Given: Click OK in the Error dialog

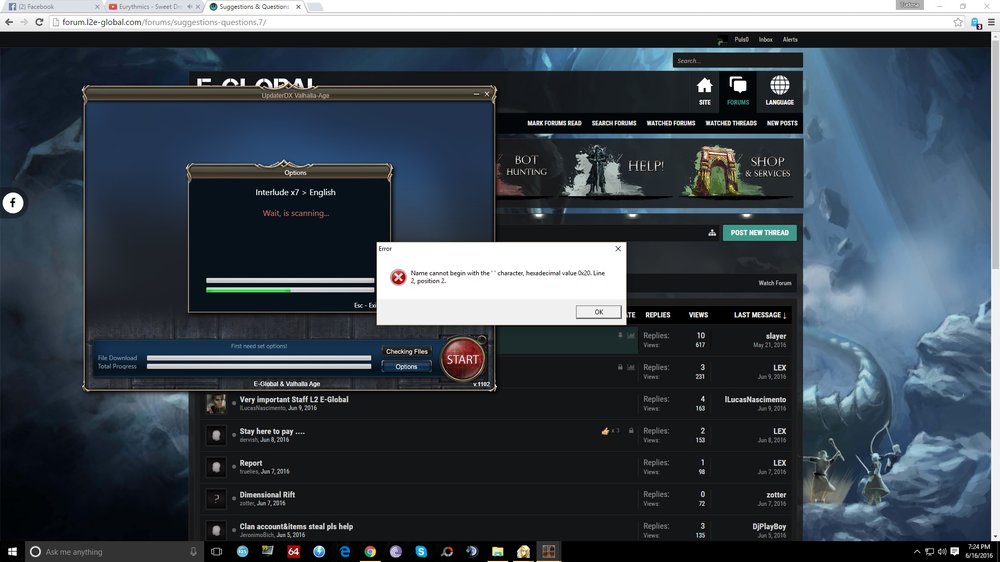Looking at the screenshot, I should (598, 312).
